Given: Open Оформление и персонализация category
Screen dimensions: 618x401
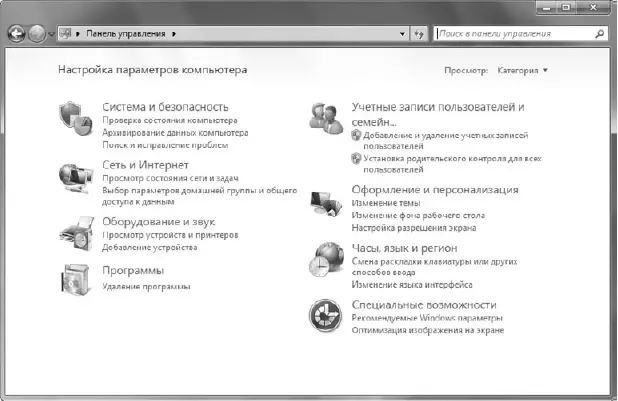Looking at the screenshot, I should (435, 190).
